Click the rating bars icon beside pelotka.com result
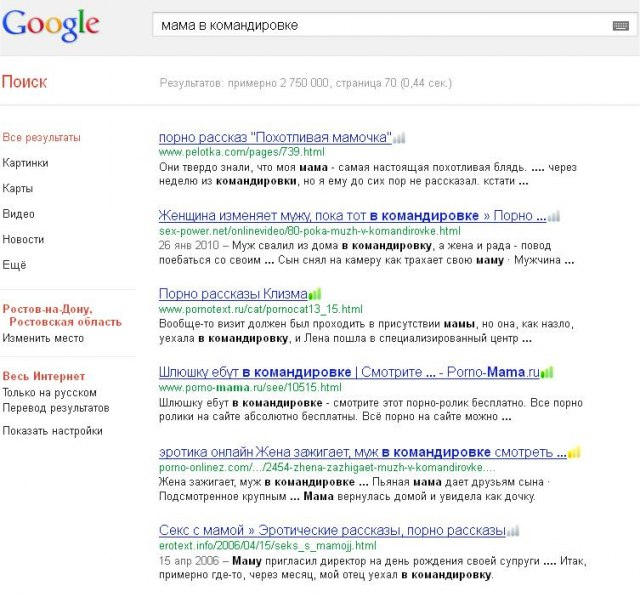This screenshot has width=640, height=597. pyautogui.click(x=399, y=138)
